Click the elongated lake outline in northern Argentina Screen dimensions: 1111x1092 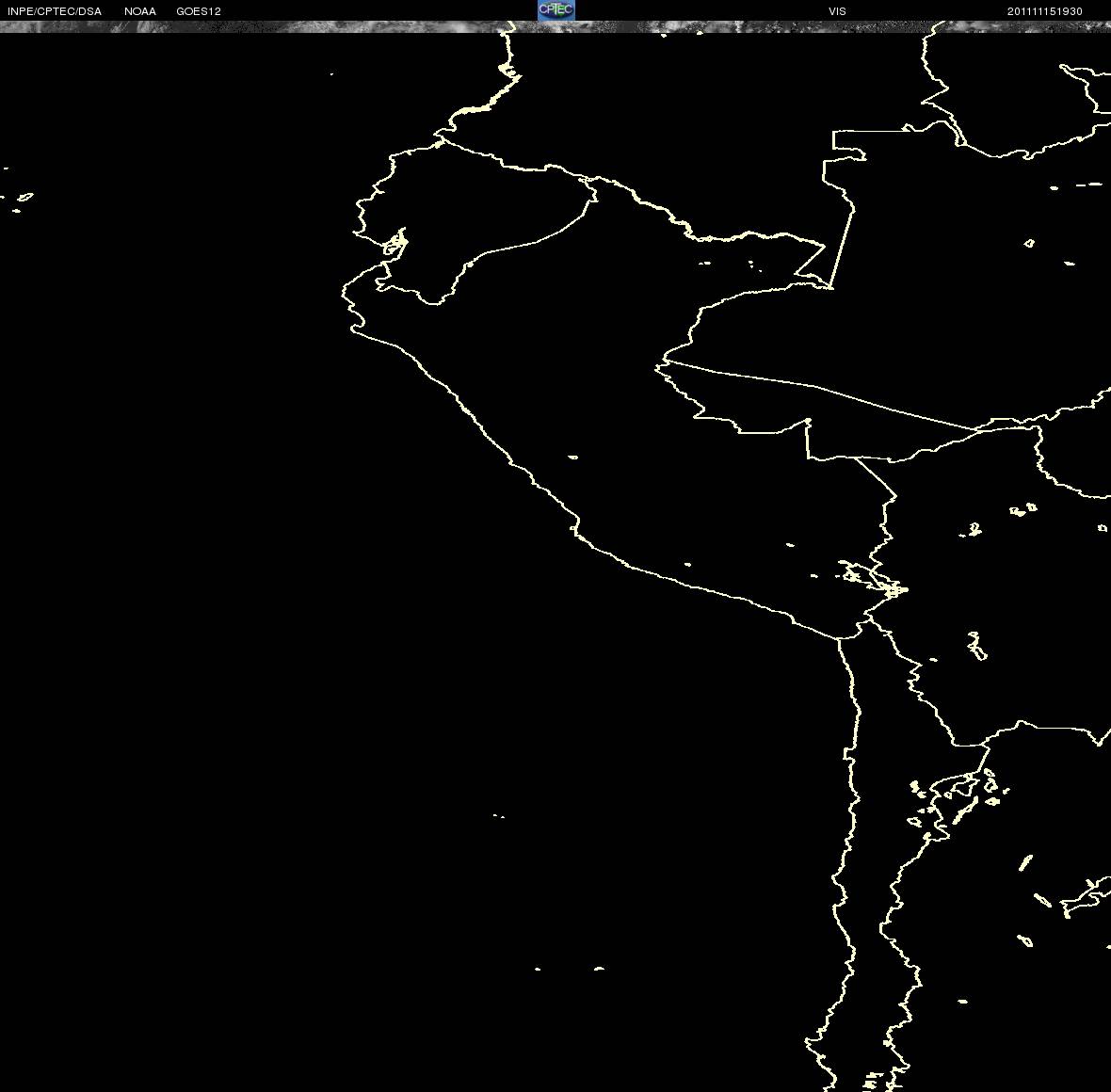tap(1025, 863)
